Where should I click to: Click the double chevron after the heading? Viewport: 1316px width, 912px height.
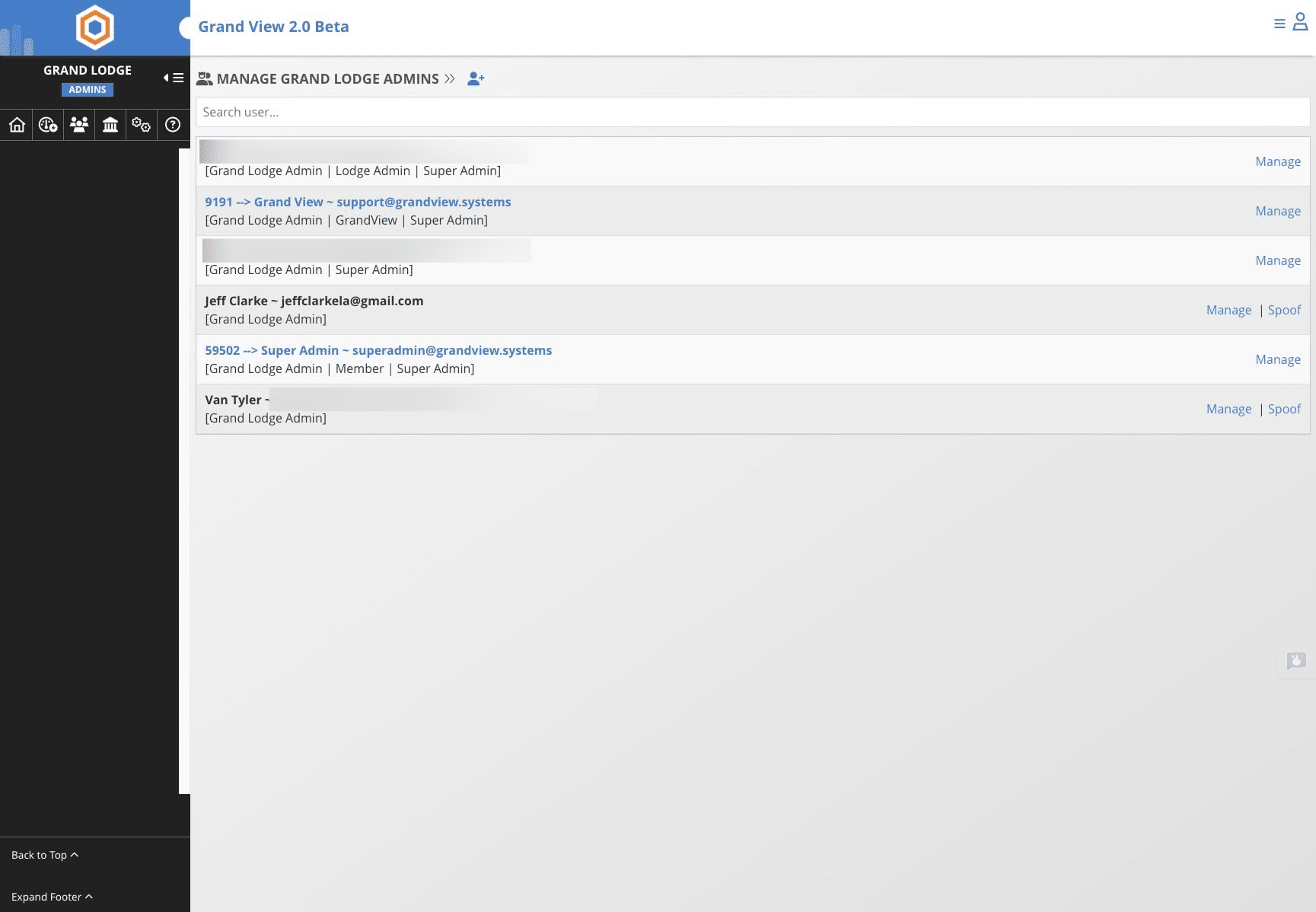click(450, 78)
